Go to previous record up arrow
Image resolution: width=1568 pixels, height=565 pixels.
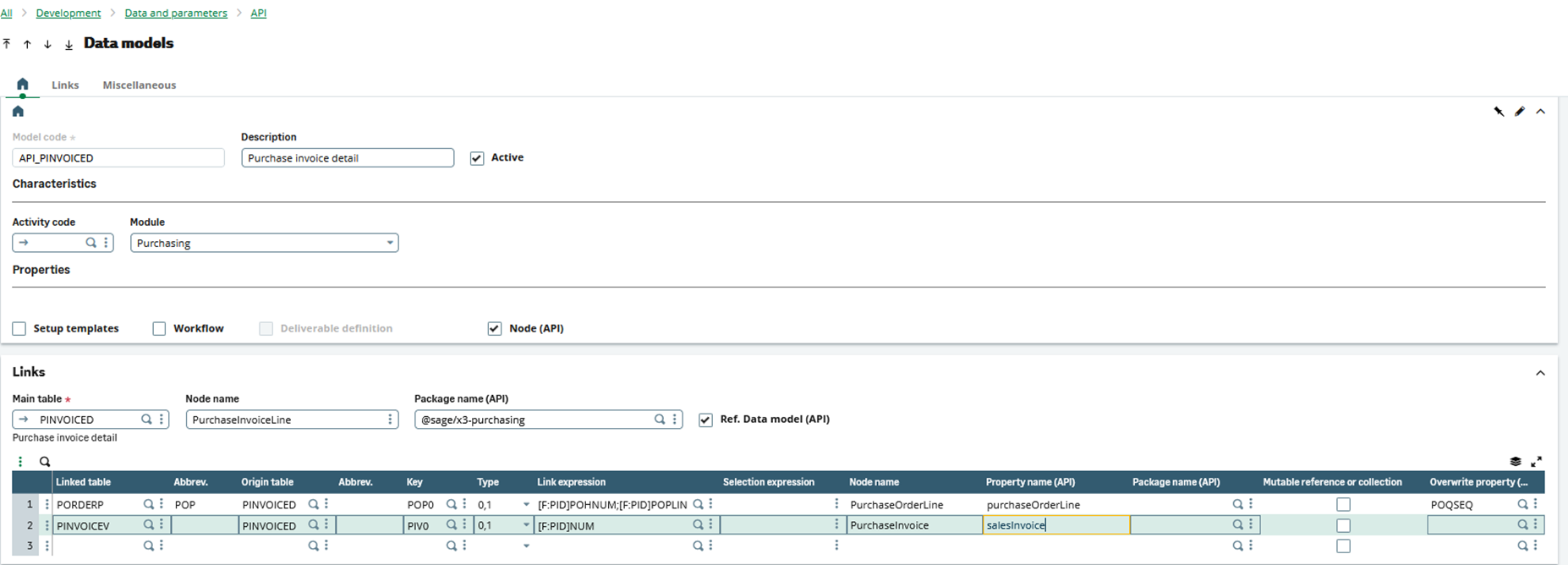tap(27, 44)
